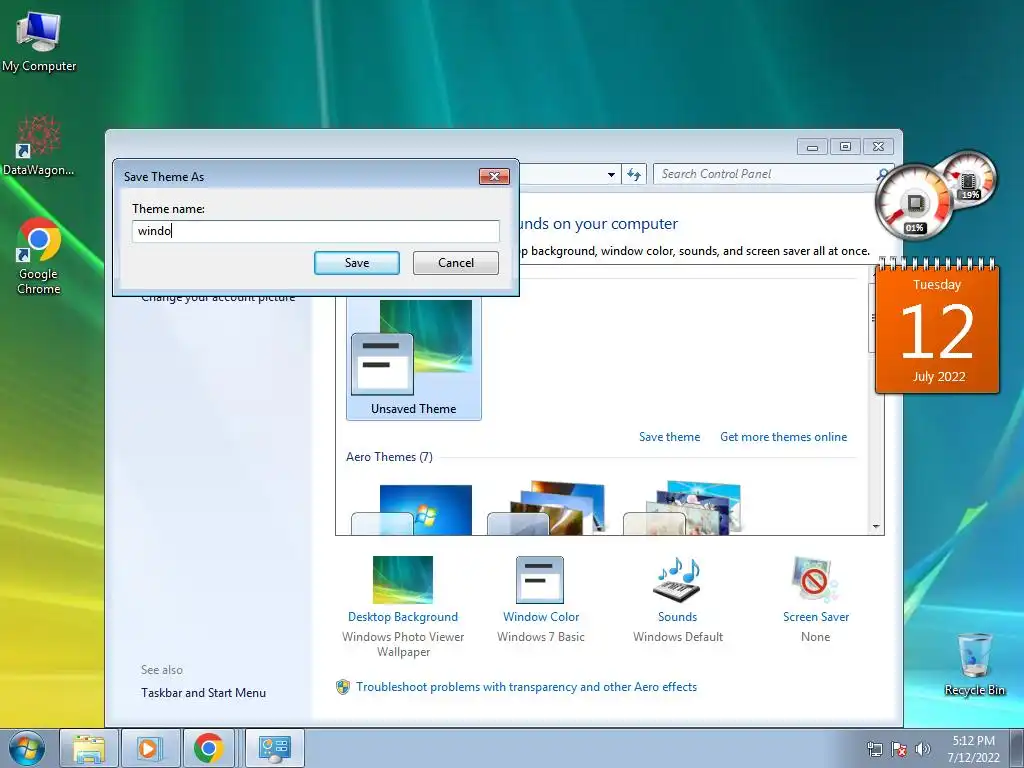
Task: Expand the address bar dropdown arrow
Action: click(611, 174)
